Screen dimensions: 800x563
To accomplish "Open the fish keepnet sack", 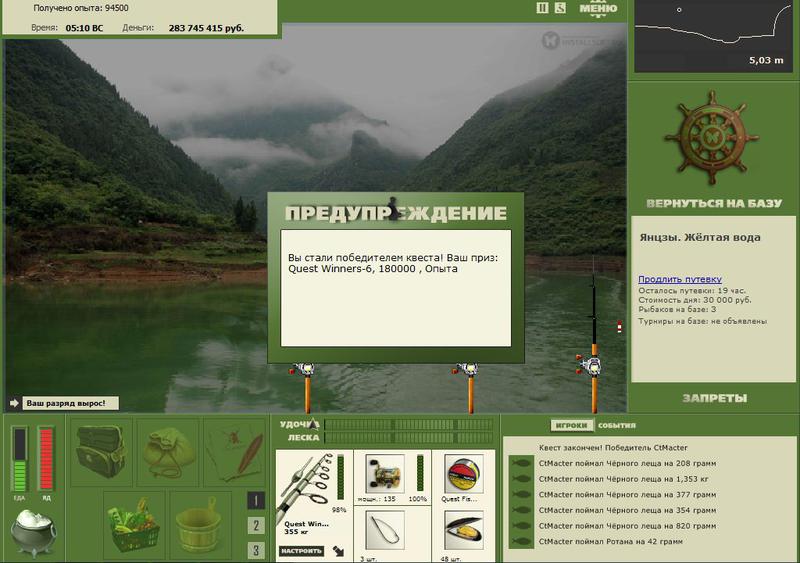I will click(168, 452).
